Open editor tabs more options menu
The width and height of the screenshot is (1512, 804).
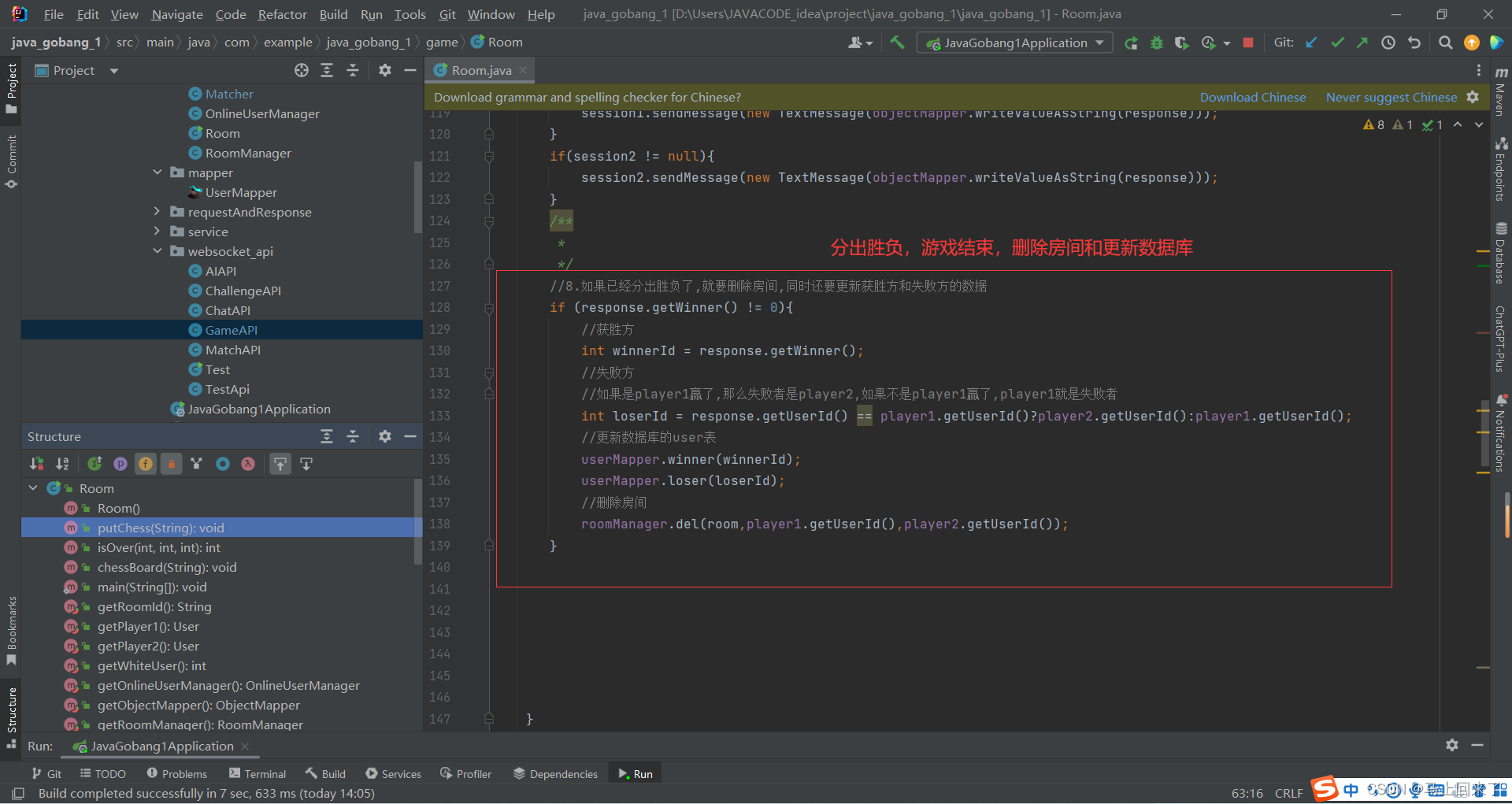tap(1478, 70)
